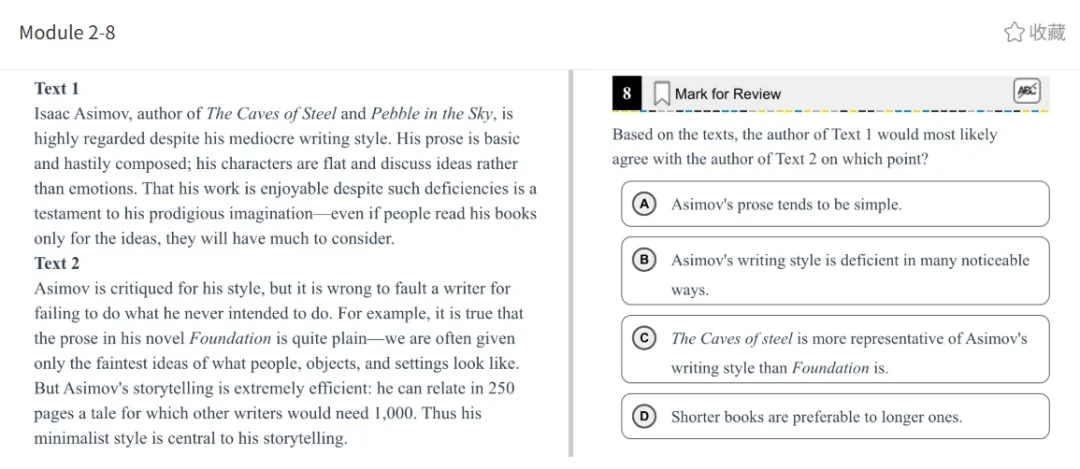
Task: Select the circled letter D choice
Action: coord(645,416)
